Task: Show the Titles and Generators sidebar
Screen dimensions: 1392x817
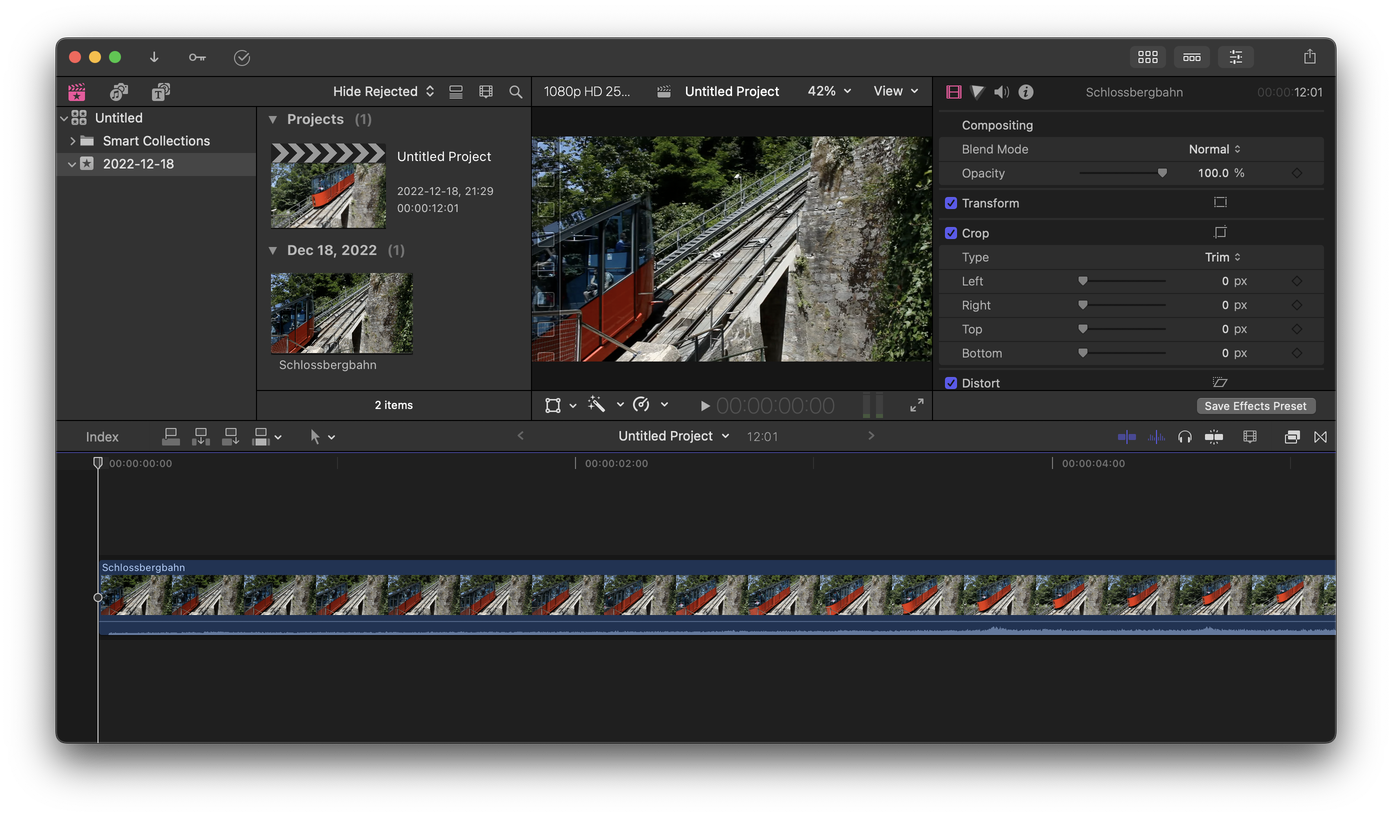Action: click(161, 92)
